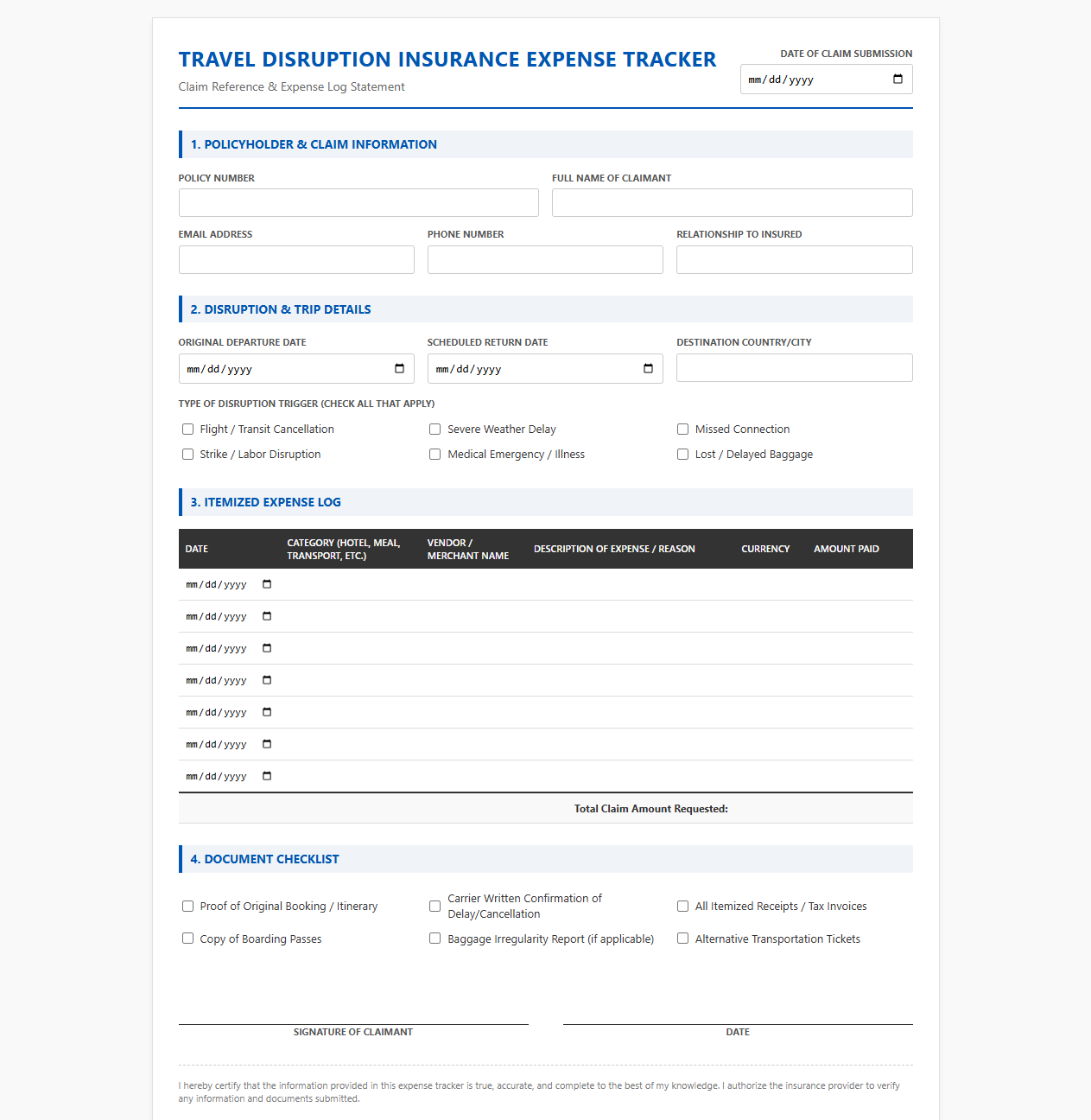This screenshot has width=1091, height=1120.
Task: Click the Full Name of Claimant field
Action: [x=733, y=203]
